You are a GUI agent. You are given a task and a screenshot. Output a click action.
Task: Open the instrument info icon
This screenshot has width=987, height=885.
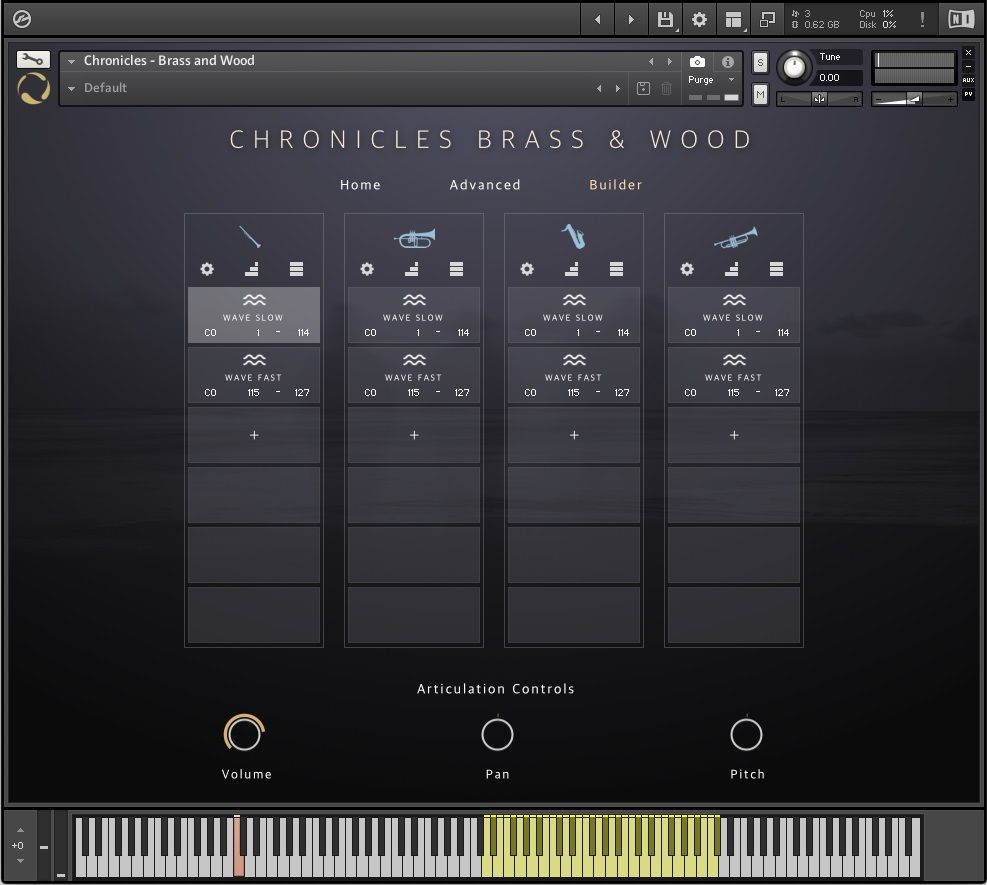pyautogui.click(x=728, y=62)
